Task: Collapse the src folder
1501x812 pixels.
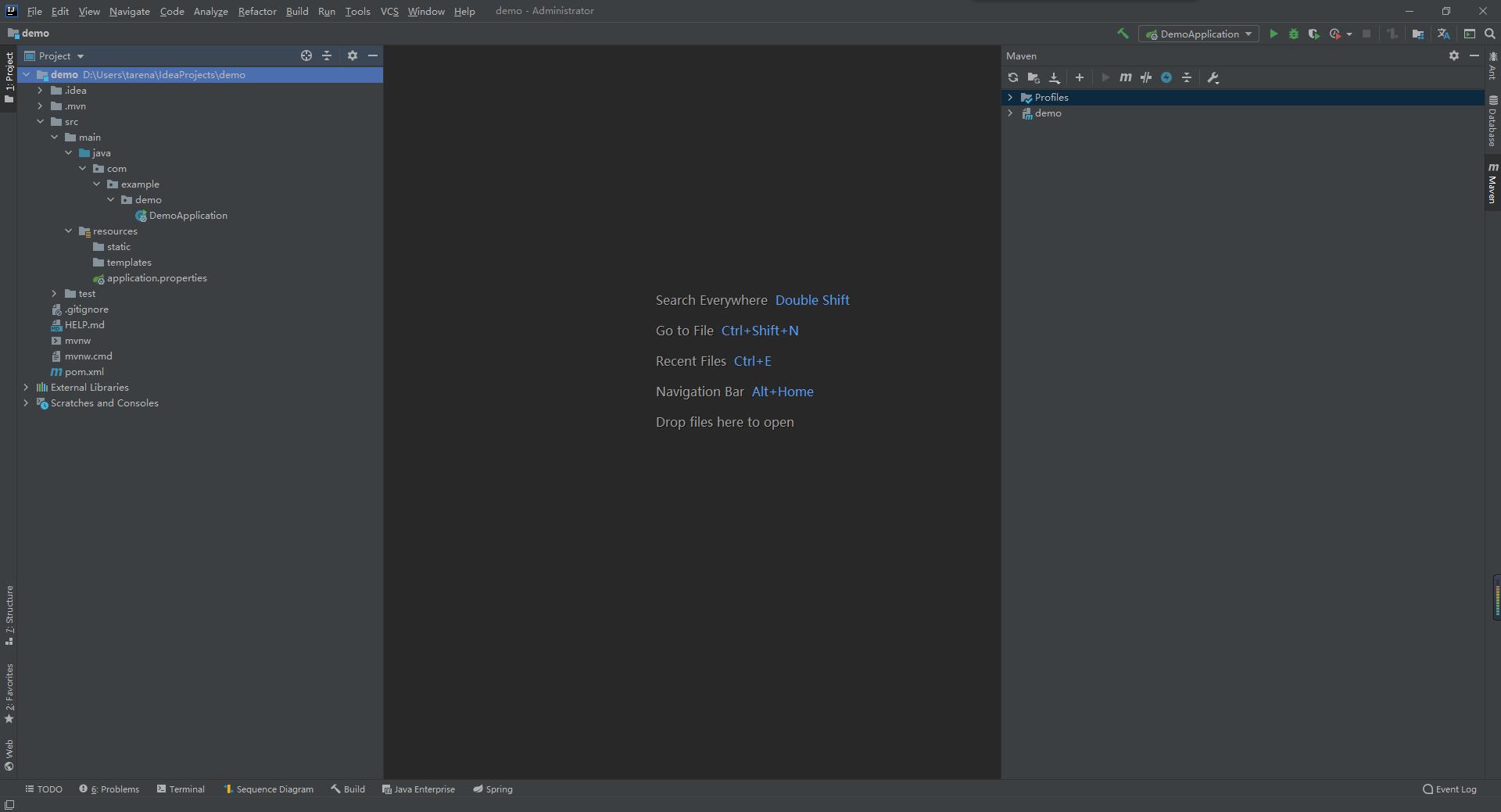Action: click(41, 122)
